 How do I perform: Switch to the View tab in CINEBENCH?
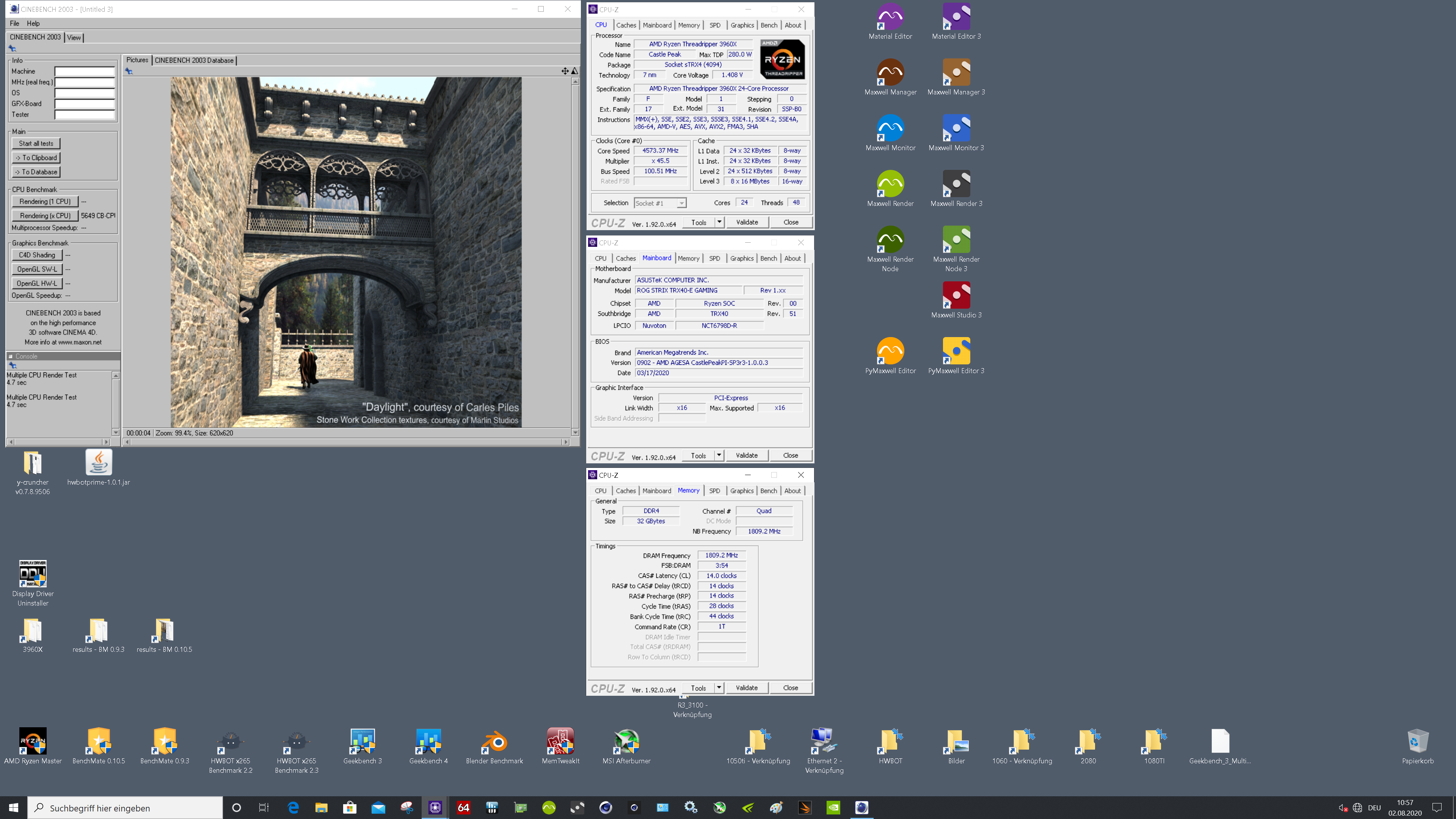(74, 37)
